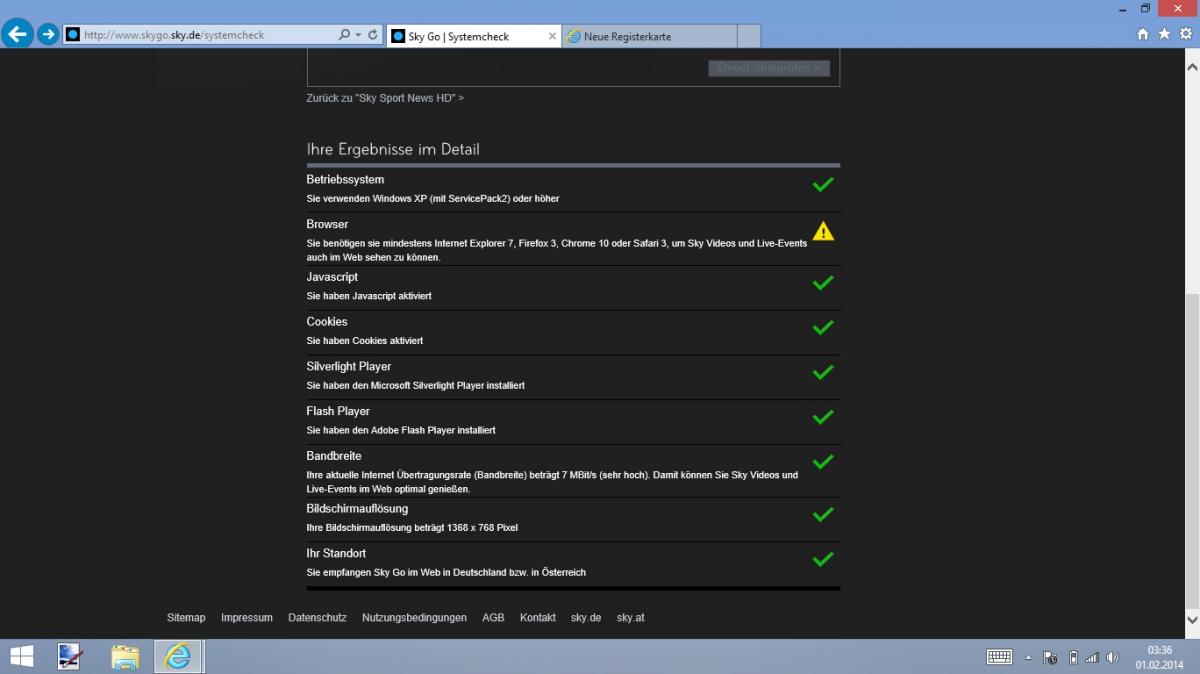
Task: Go forward with the browser forward arrow
Action: (47, 34)
